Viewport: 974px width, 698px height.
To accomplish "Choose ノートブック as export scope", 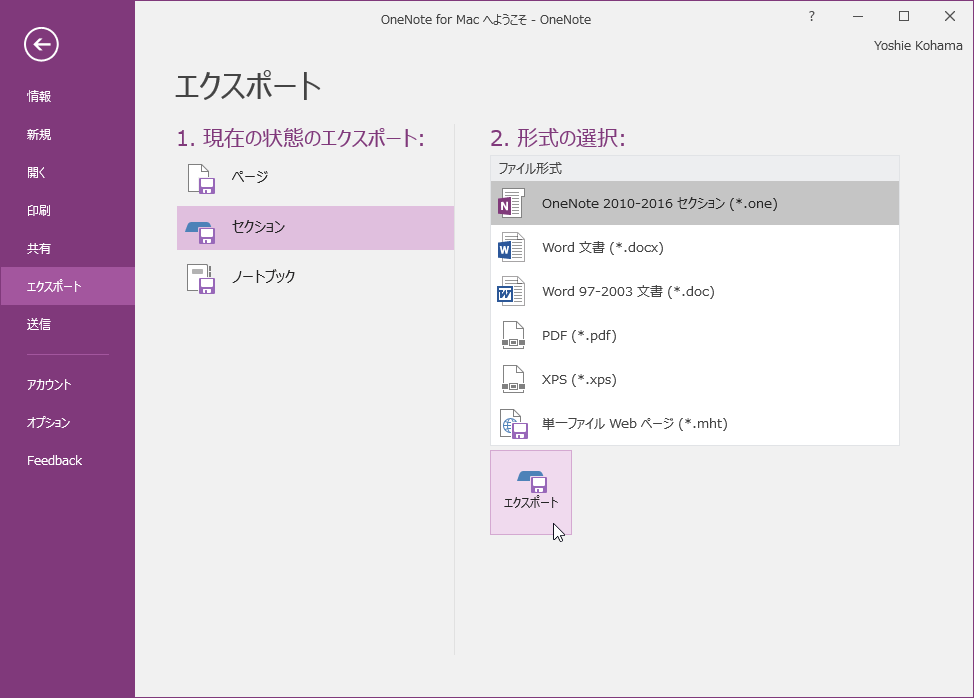I will click(315, 278).
